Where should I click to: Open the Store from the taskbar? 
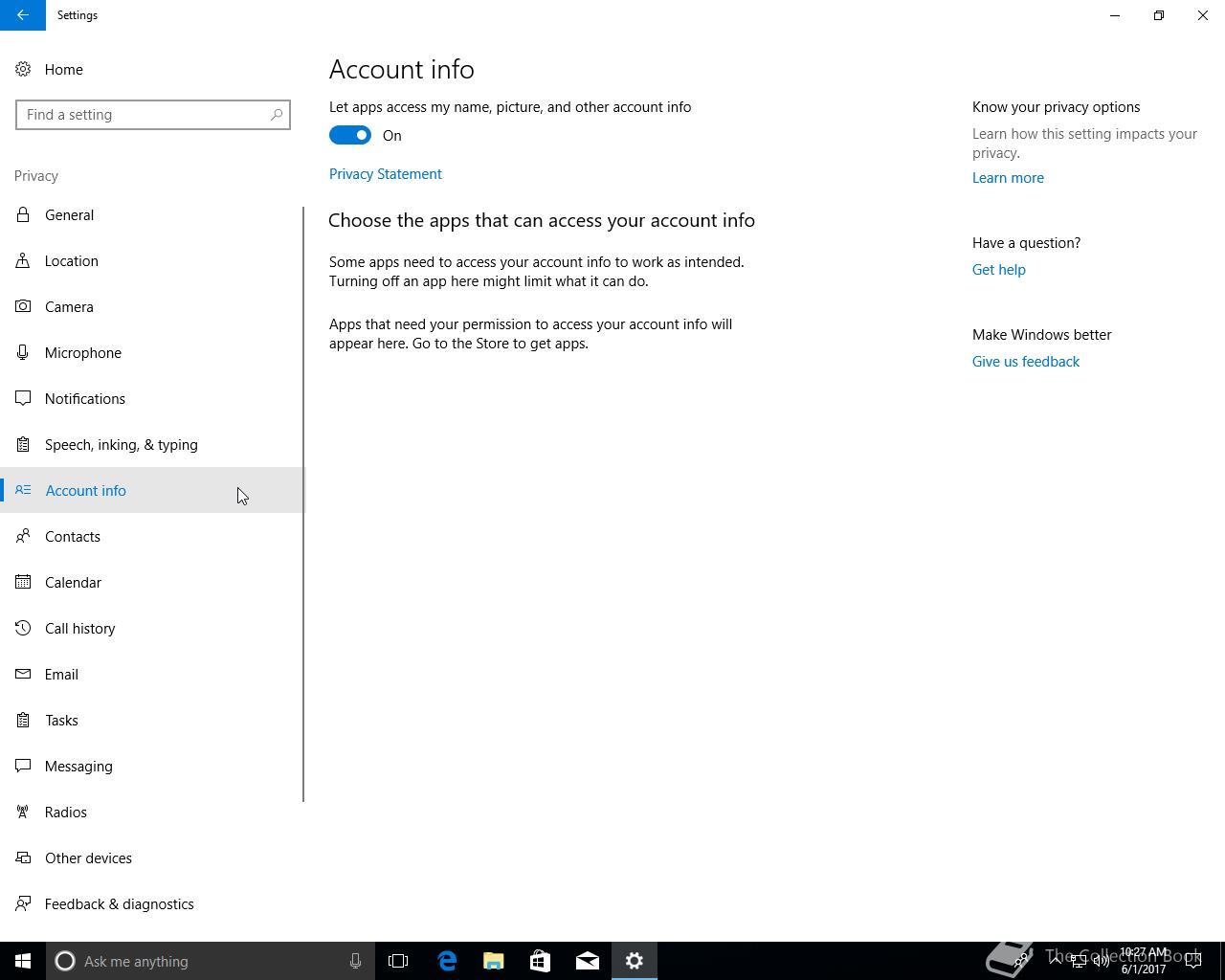click(x=541, y=961)
